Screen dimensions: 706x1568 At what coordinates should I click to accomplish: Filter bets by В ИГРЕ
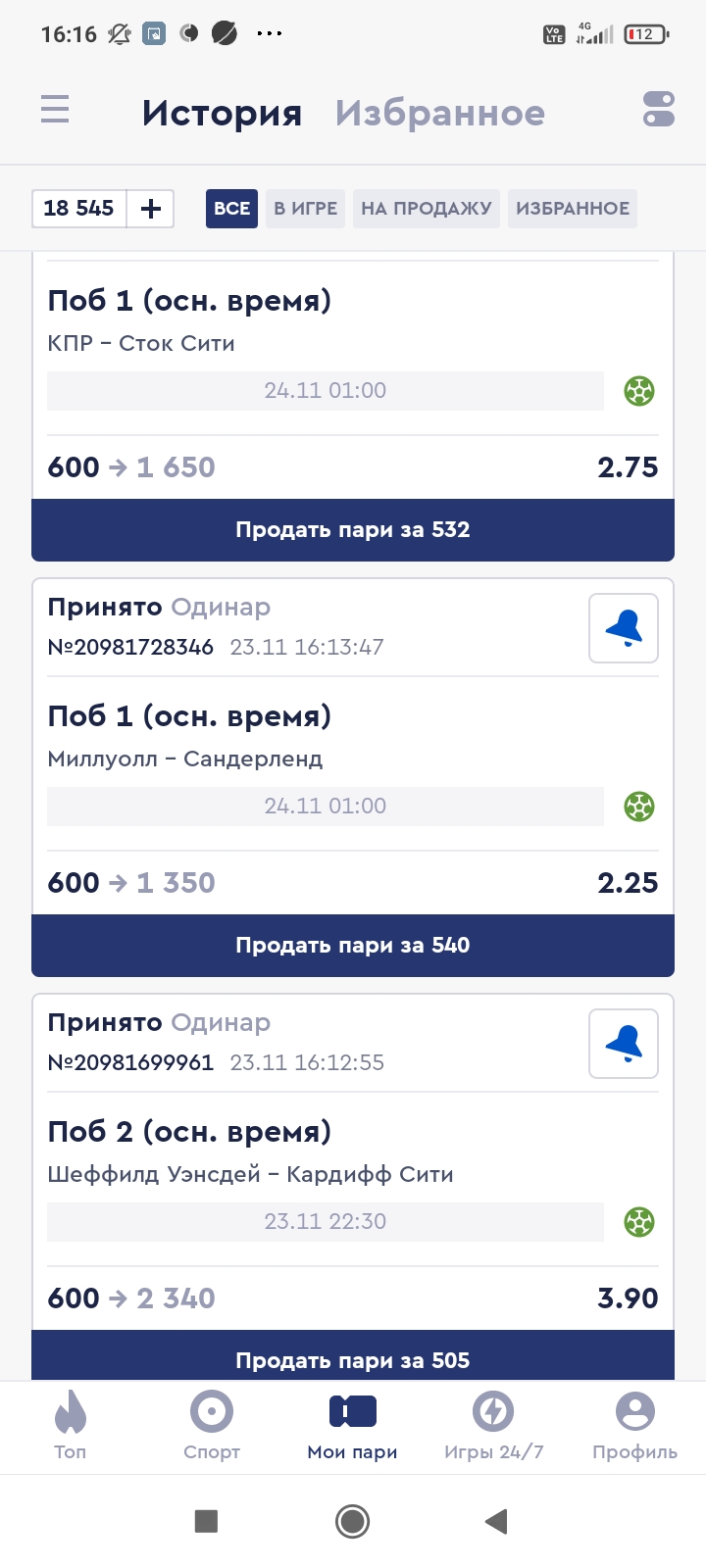[305, 209]
